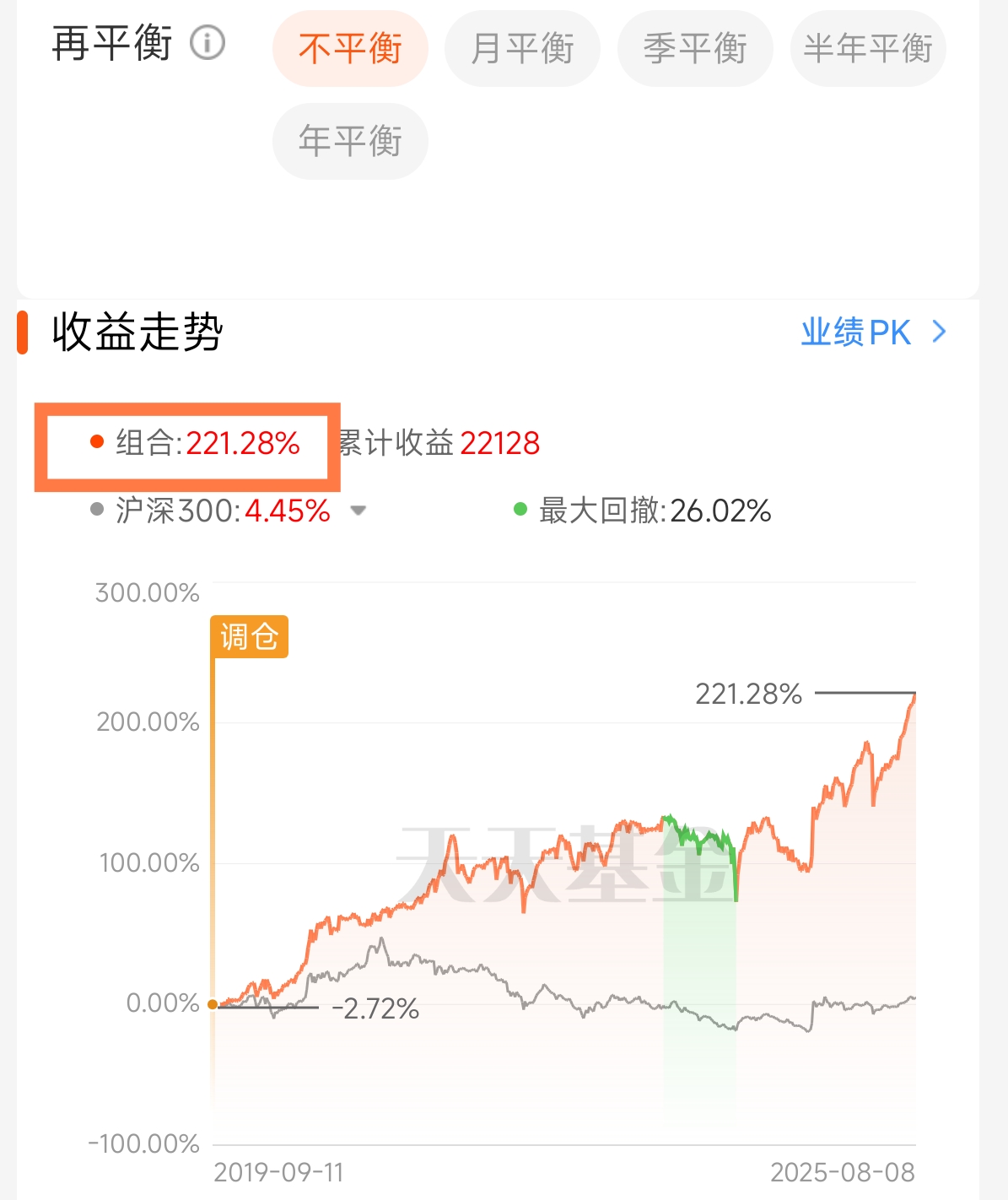
Task: Click the green dot beside 最大回撤
Action: point(520,509)
